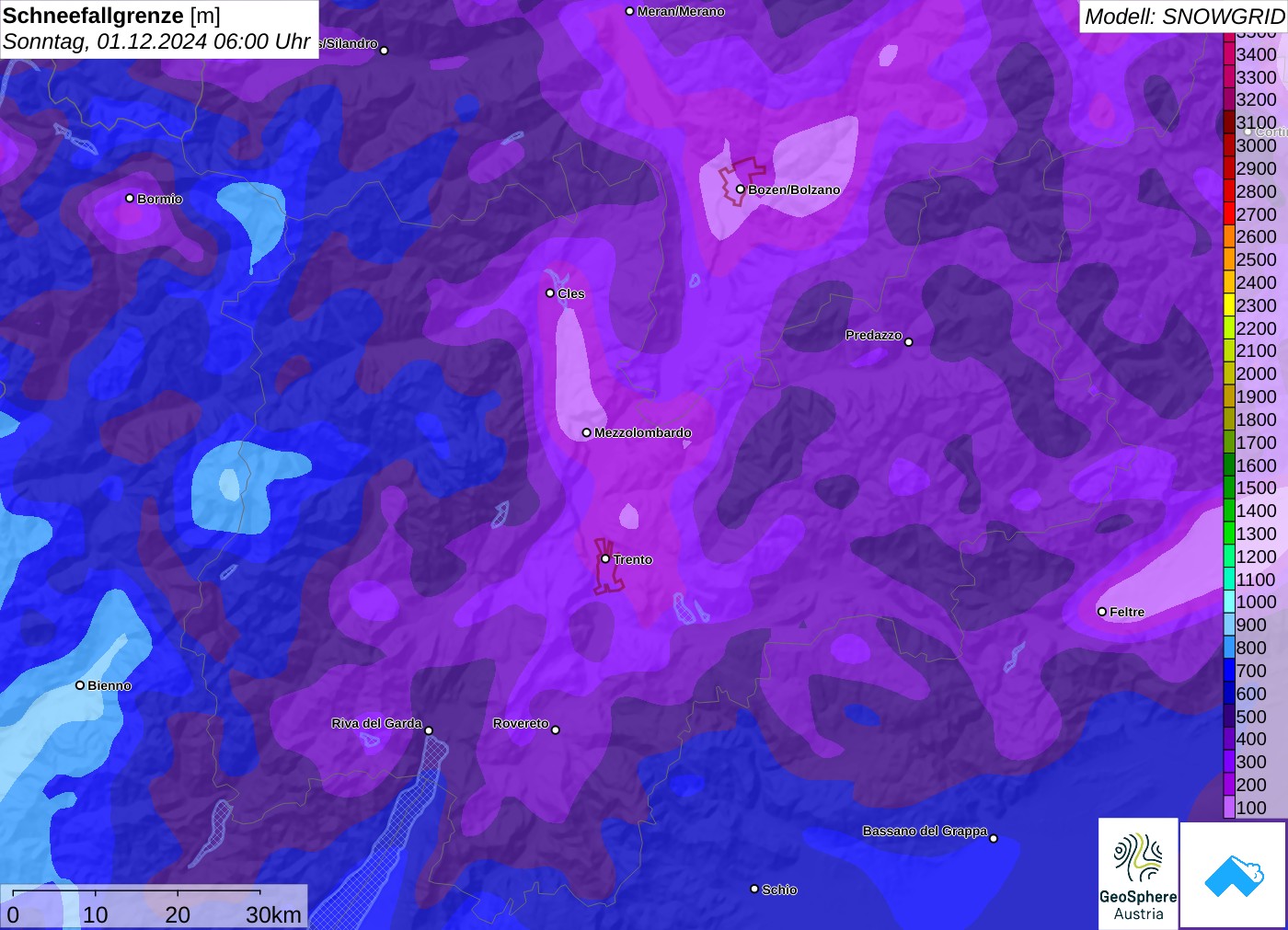Click the blue house weather logo
This screenshot has height=930, width=1288.
click(1234, 875)
